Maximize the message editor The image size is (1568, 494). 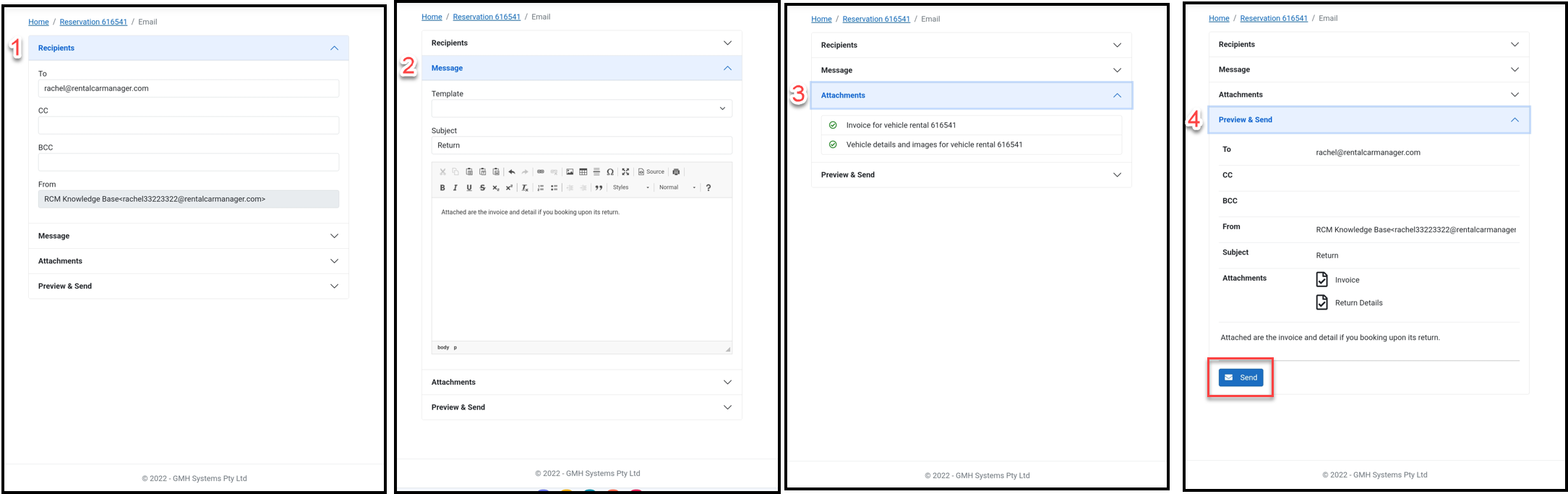click(x=626, y=172)
